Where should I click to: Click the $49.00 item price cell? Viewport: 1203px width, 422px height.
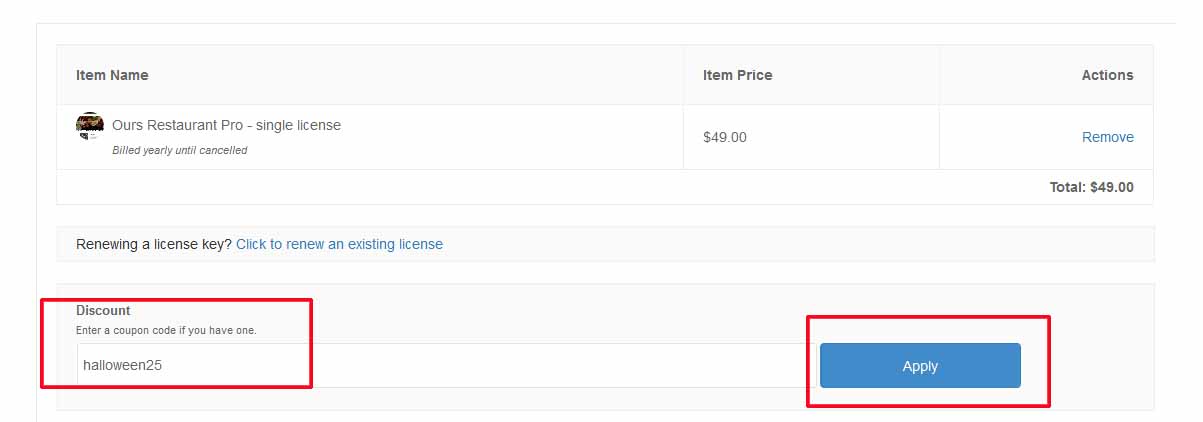tap(725, 137)
